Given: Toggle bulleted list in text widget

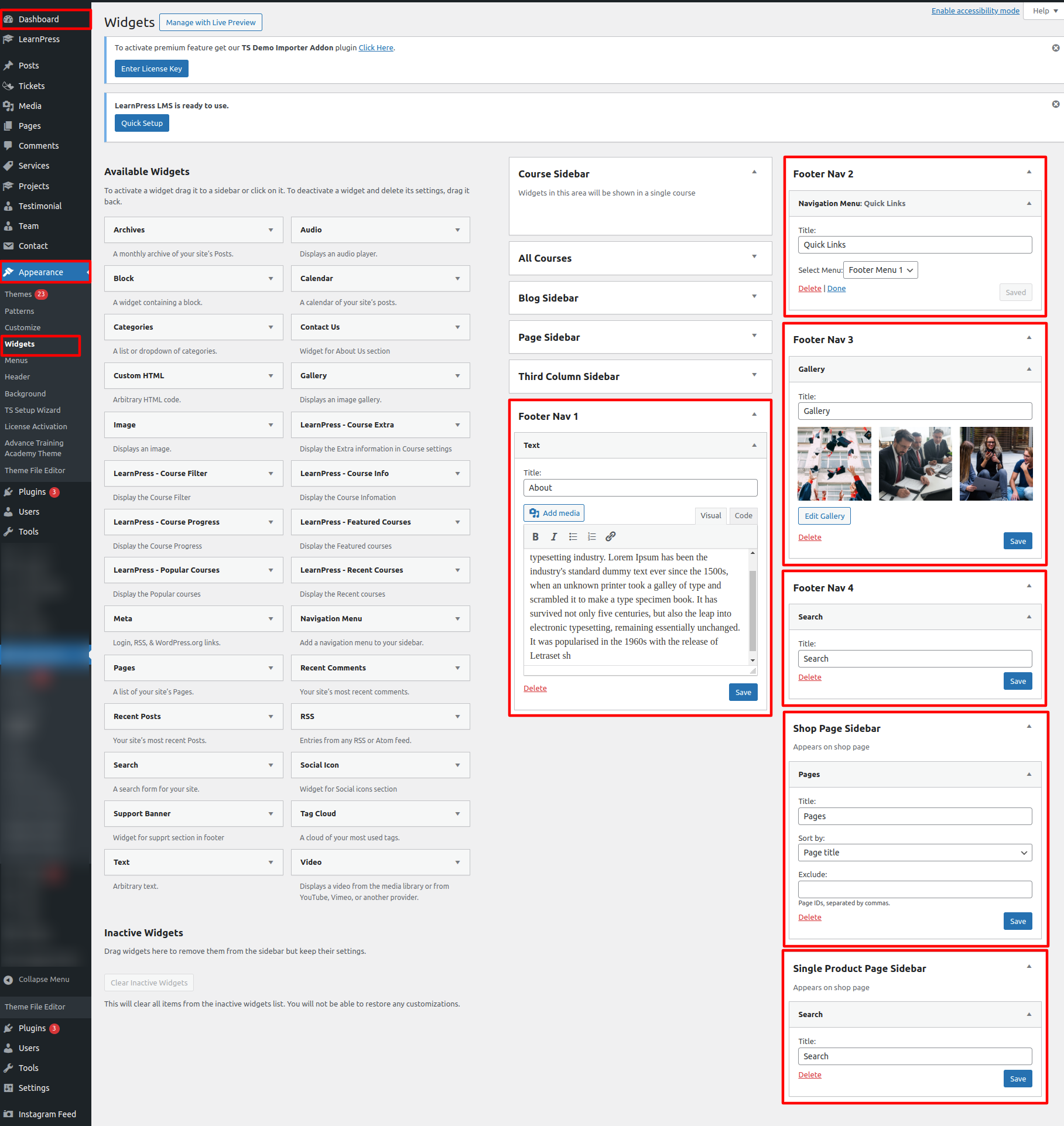Looking at the screenshot, I should (573, 536).
